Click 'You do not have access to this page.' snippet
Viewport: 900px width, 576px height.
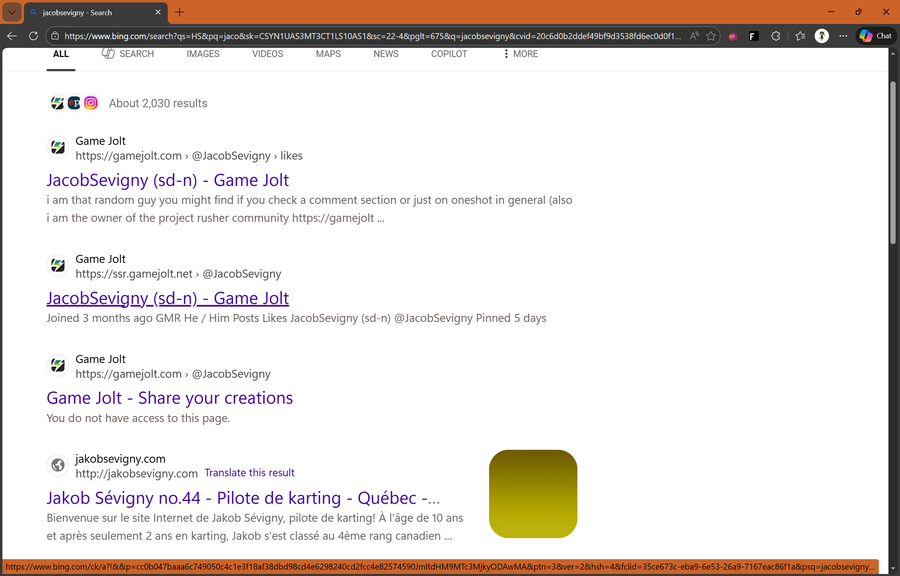(x=138, y=418)
